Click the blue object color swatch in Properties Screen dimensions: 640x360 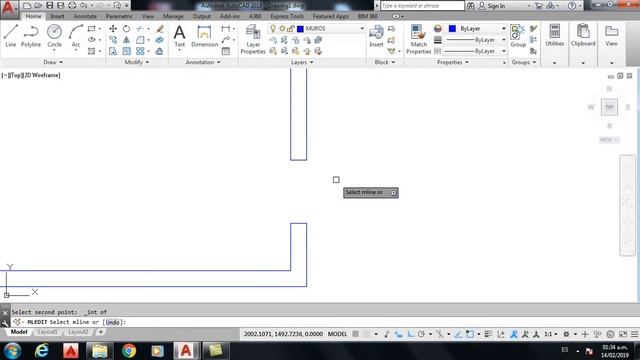click(x=452, y=29)
